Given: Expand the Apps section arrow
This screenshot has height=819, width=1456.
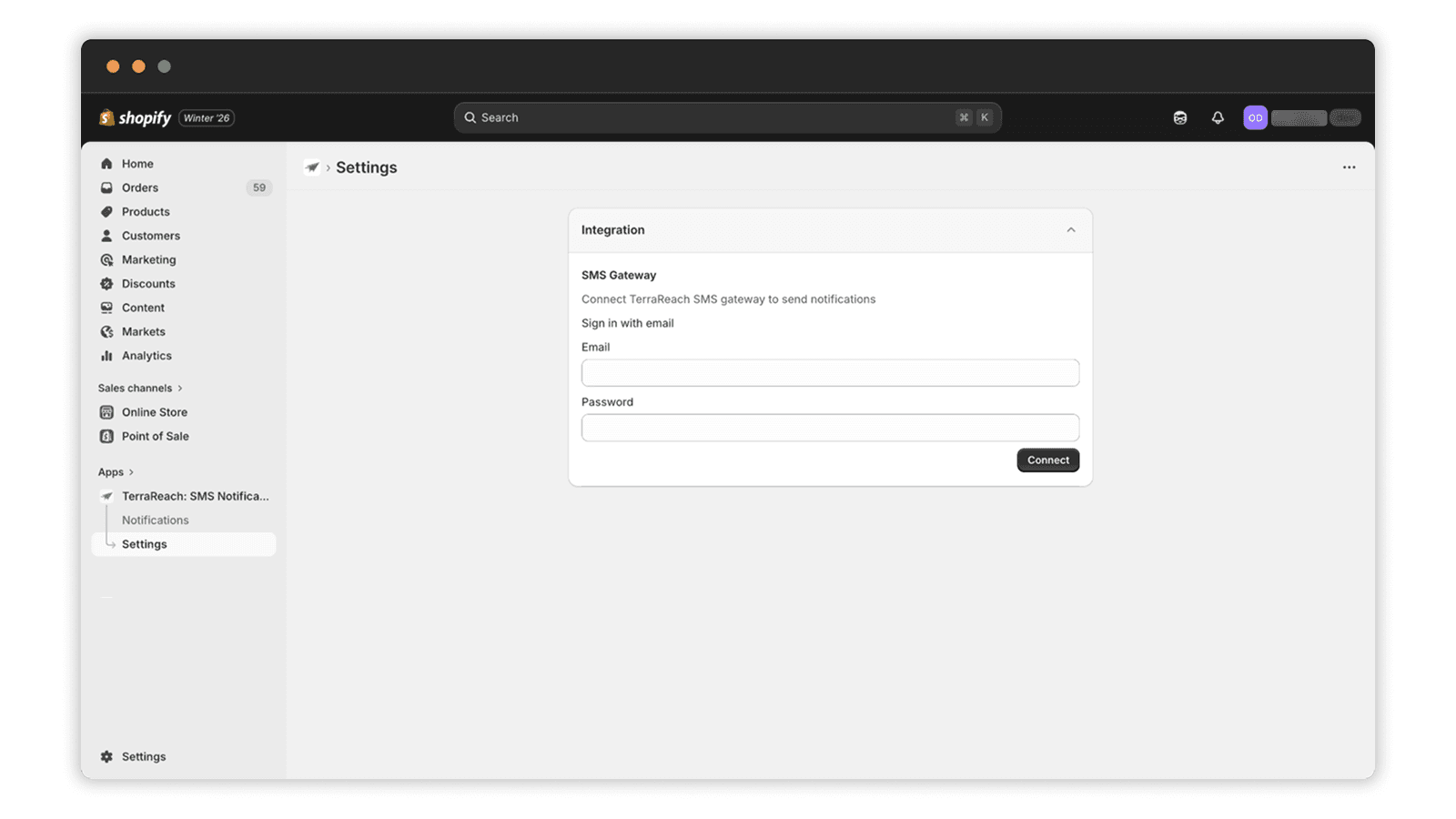Looking at the screenshot, I should tap(131, 472).
